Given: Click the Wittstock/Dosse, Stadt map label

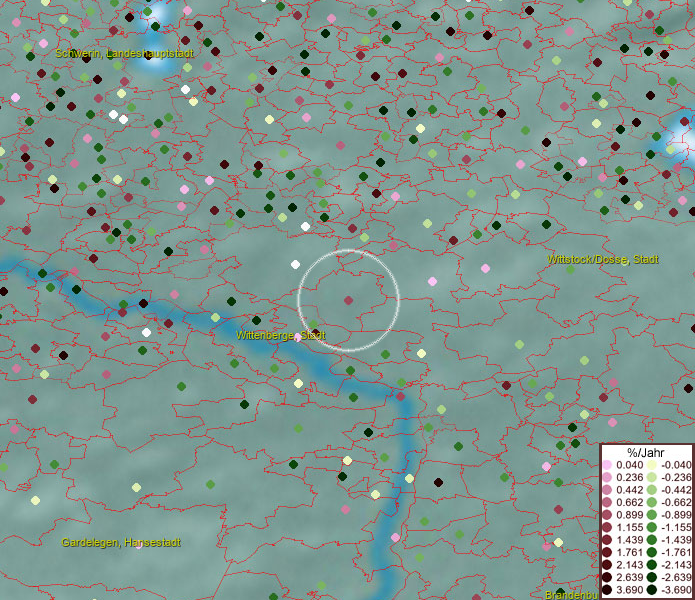Looking at the screenshot, I should click(x=603, y=259).
